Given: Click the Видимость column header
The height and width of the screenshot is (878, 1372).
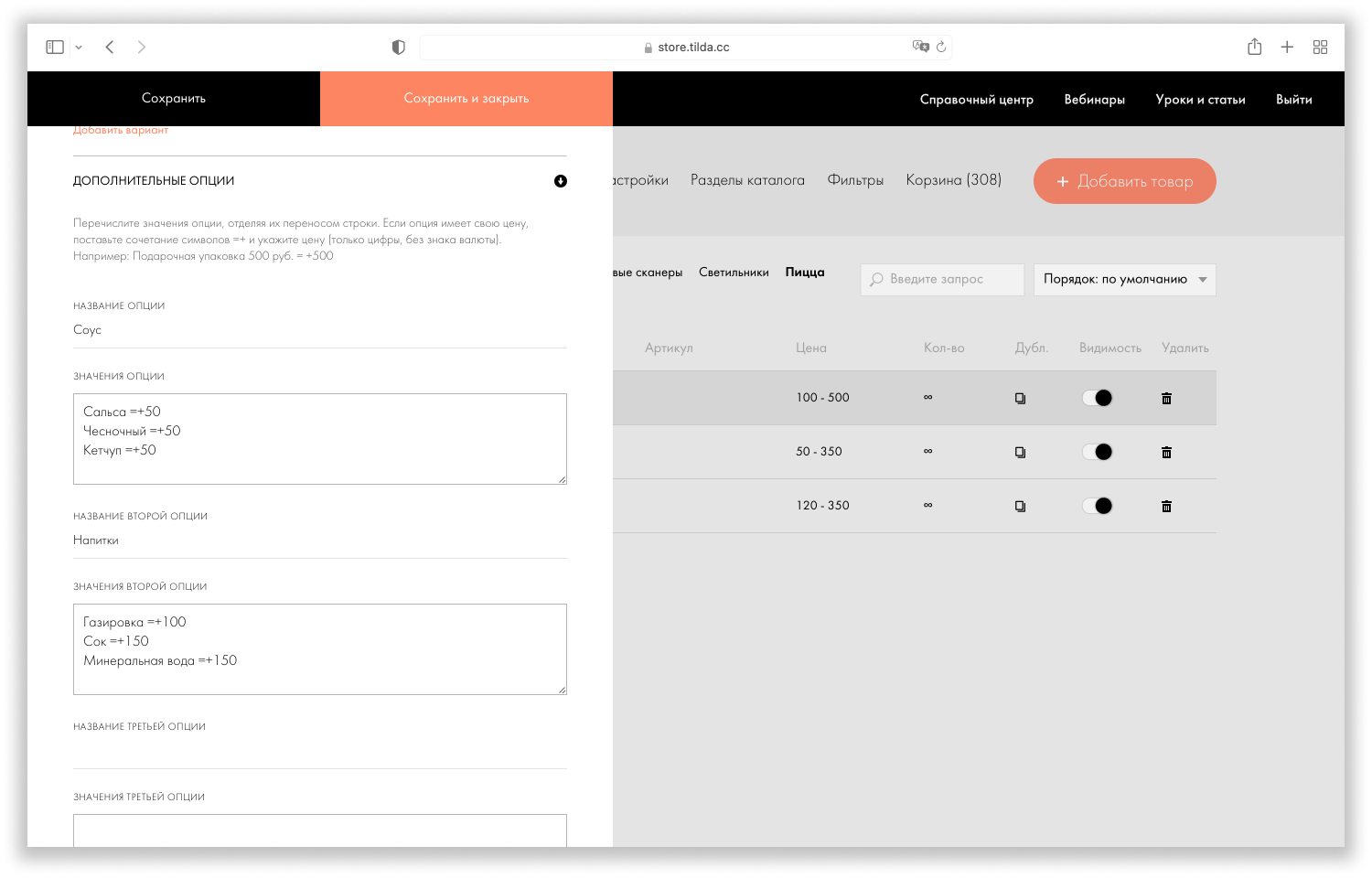Looking at the screenshot, I should click(1110, 348).
